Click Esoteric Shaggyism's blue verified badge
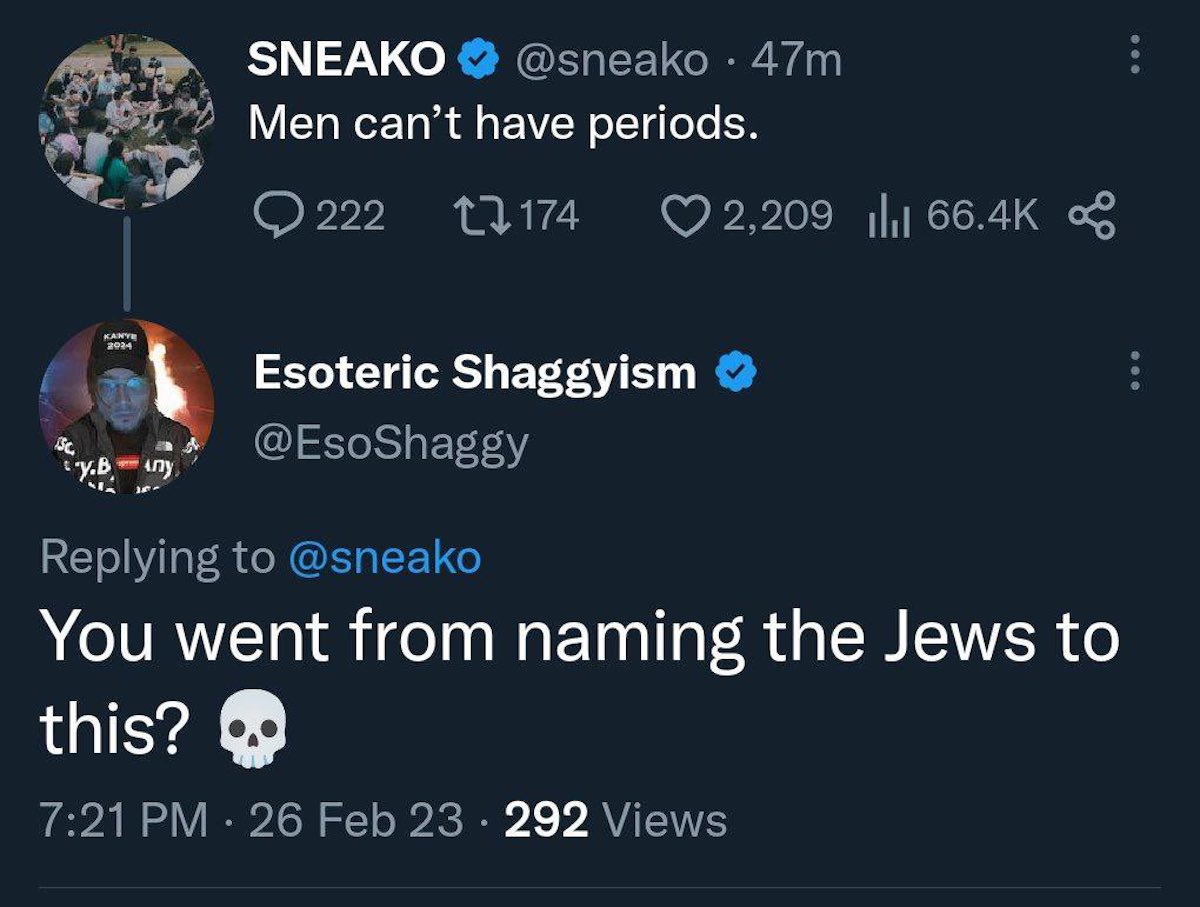 [x=736, y=373]
